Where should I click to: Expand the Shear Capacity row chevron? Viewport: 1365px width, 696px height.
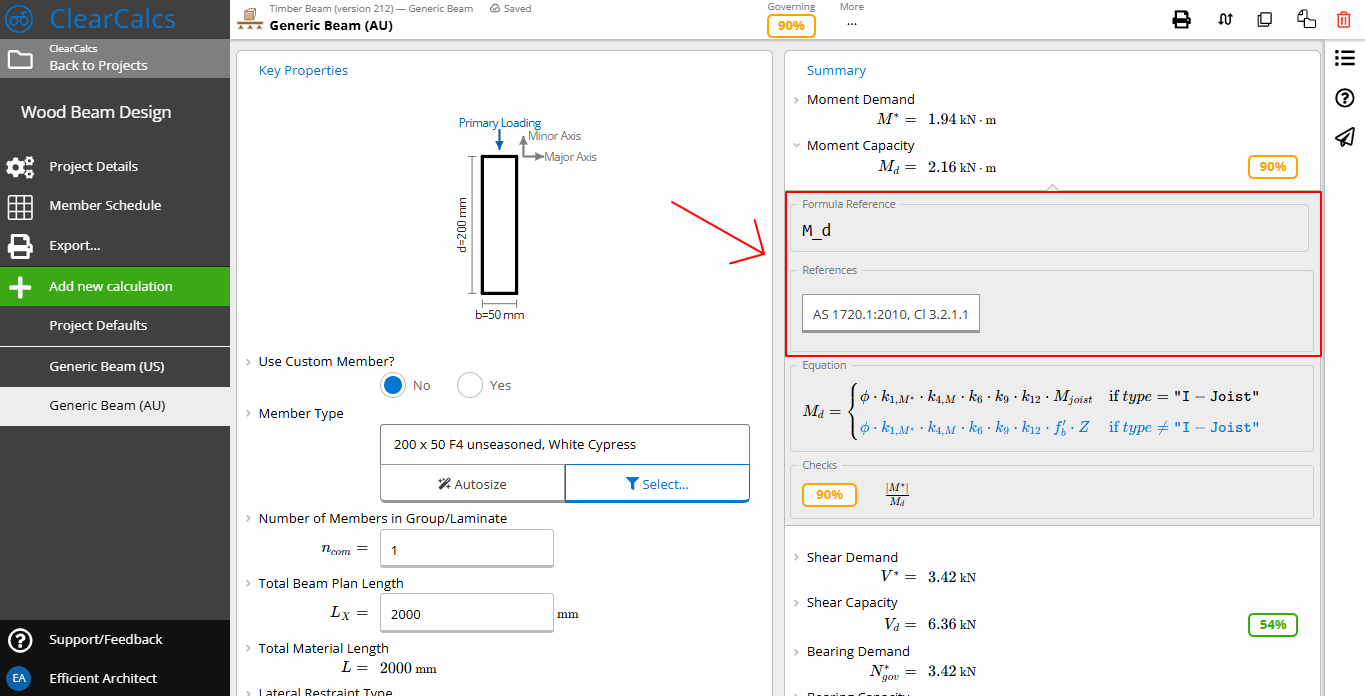(796, 603)
